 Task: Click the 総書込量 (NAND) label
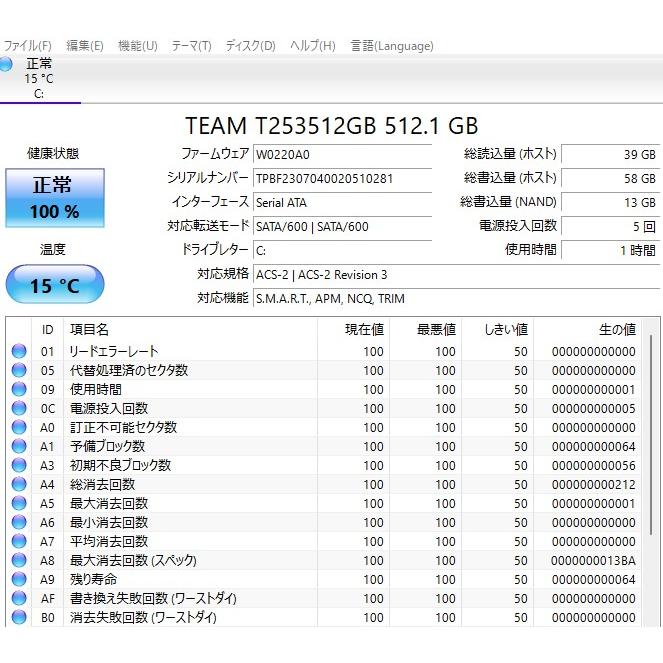[508, 202]
